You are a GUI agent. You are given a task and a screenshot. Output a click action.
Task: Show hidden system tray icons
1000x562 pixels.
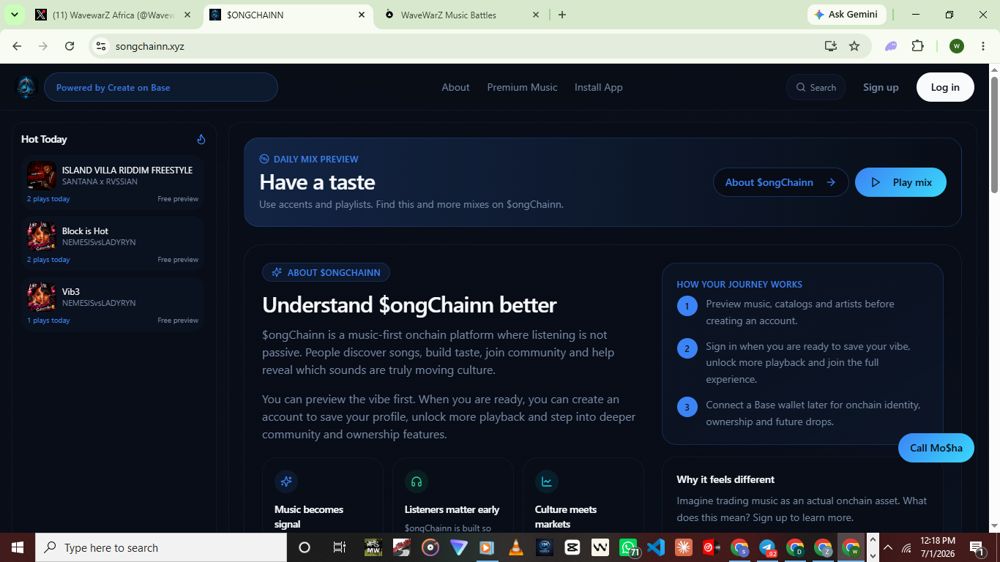pos(888,547)
